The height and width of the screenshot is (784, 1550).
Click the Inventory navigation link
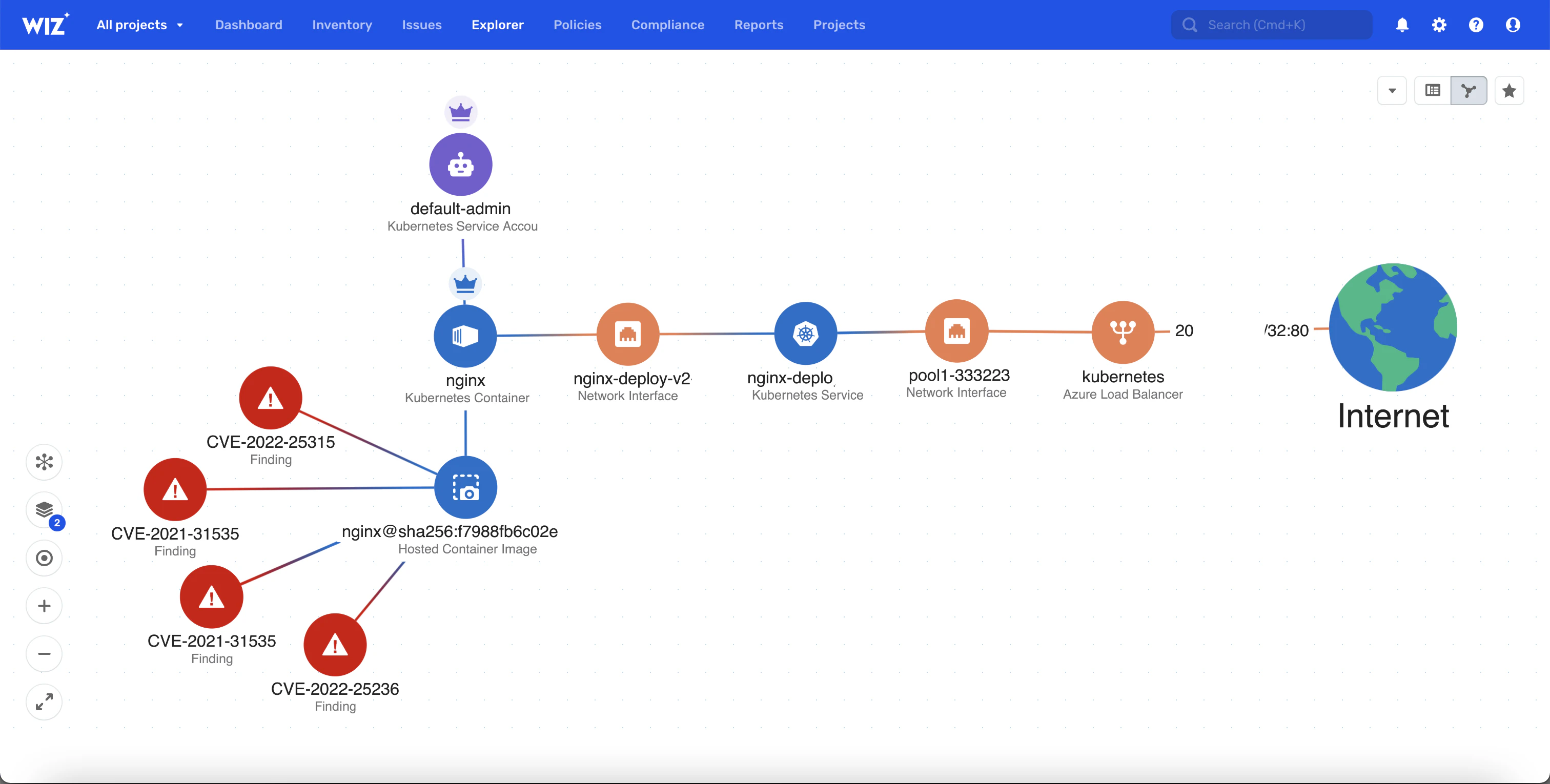[342, 25]
